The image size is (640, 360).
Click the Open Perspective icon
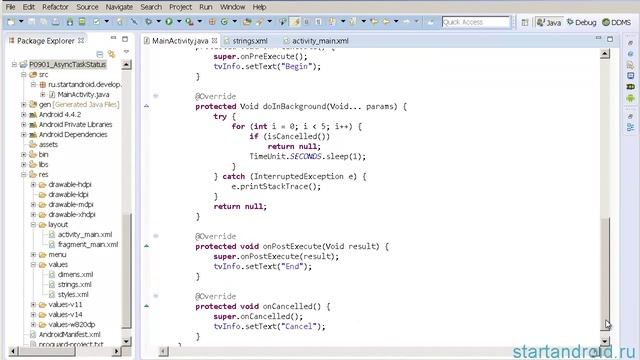525,22
